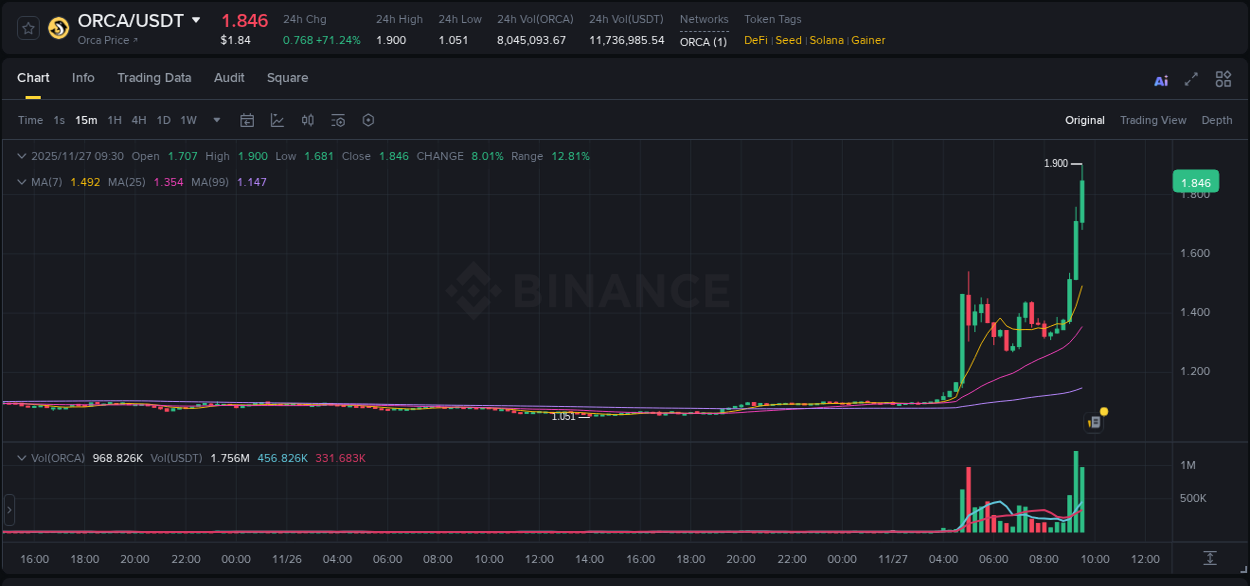The image size is (1250, 586).
Task: Open the date jump calendar icon
Action: [247, 120]
